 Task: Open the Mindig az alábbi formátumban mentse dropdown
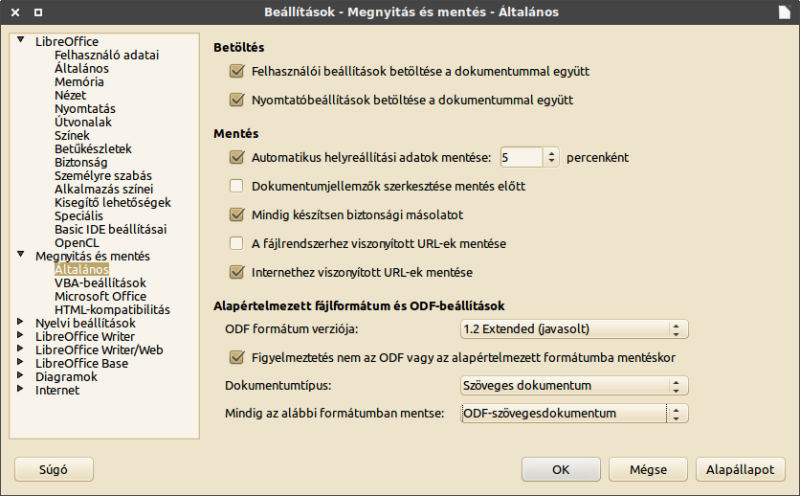pos(574,413)
